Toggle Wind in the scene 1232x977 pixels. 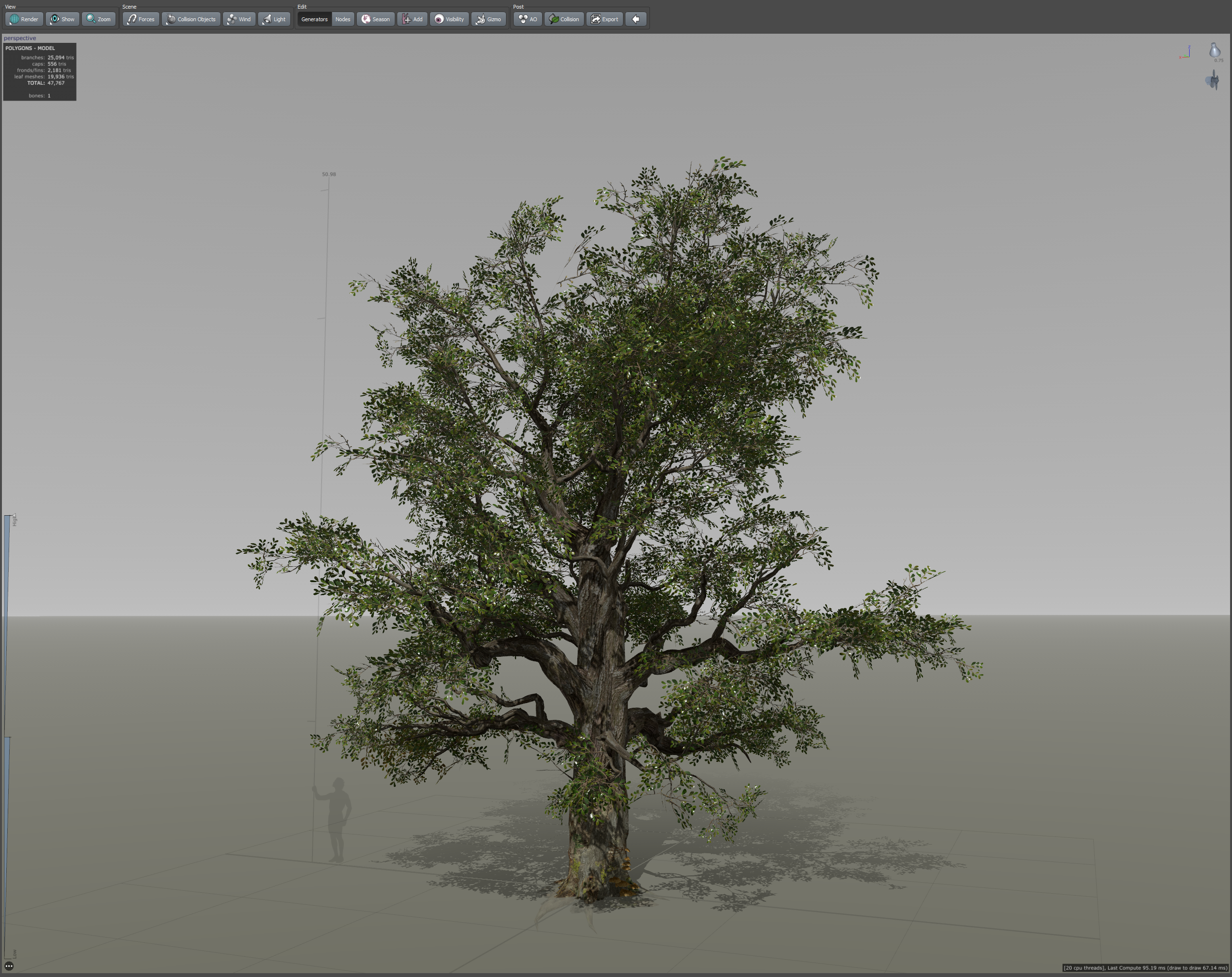(x=239, y=19)
